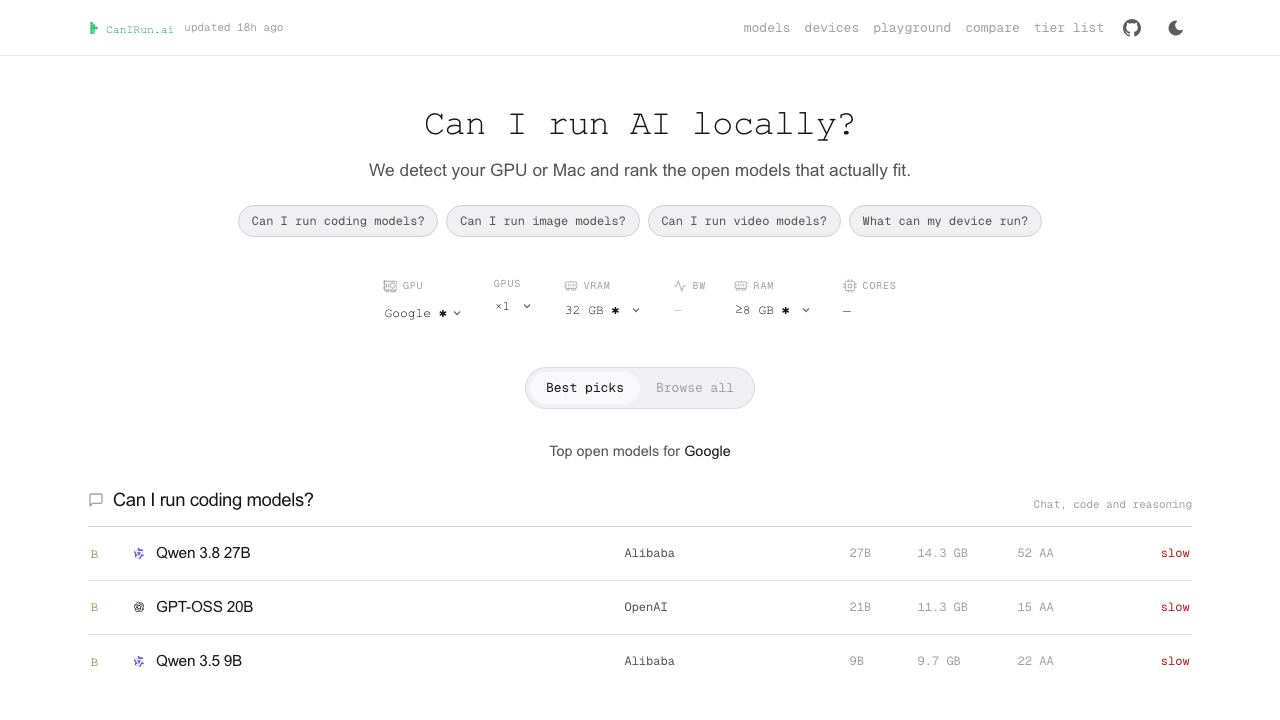Open the GPUS ×1 count dropdown
This screenshot has height=720, width=1280.
(513, 306)
